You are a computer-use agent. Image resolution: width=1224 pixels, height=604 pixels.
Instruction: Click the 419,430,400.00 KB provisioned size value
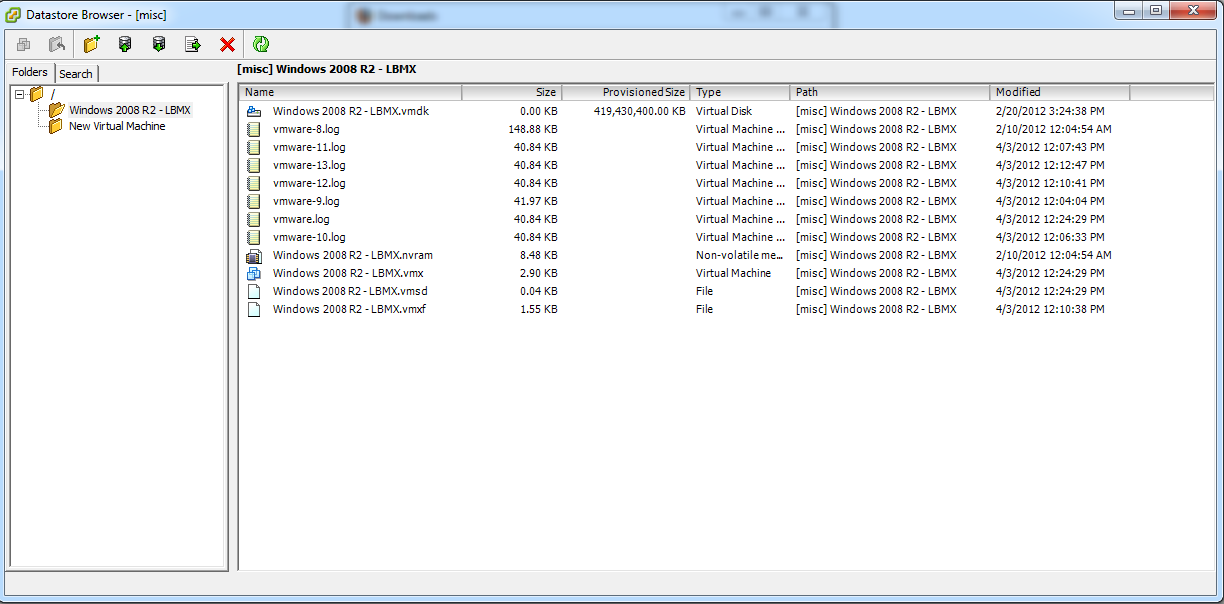tap(640, 111)
